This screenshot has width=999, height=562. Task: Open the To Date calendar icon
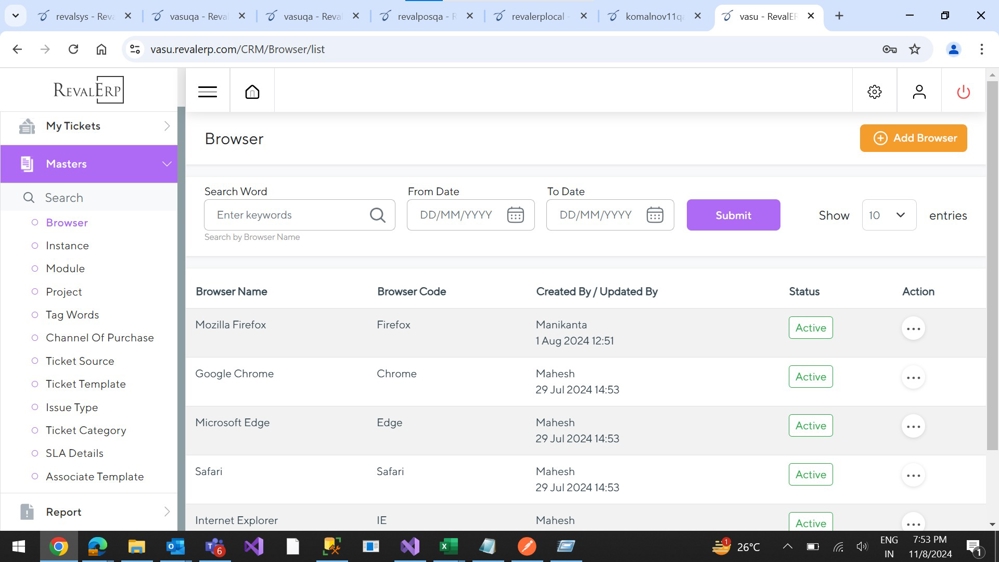[x=655, y=215]
